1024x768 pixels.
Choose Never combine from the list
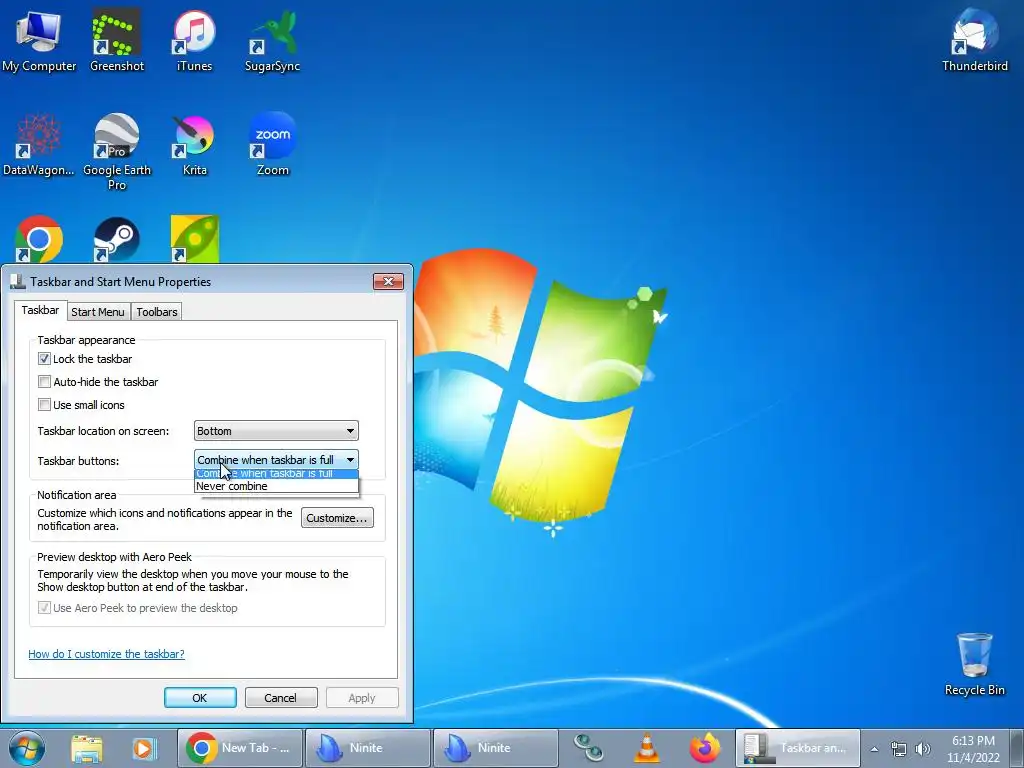tap(276, 486)
